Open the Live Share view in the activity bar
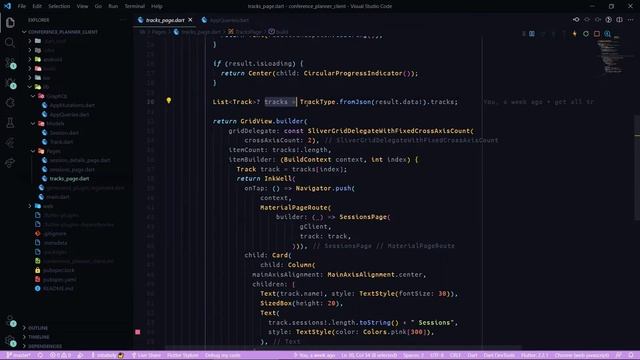This screenshot has height=360, width=640. click(10, 163)
